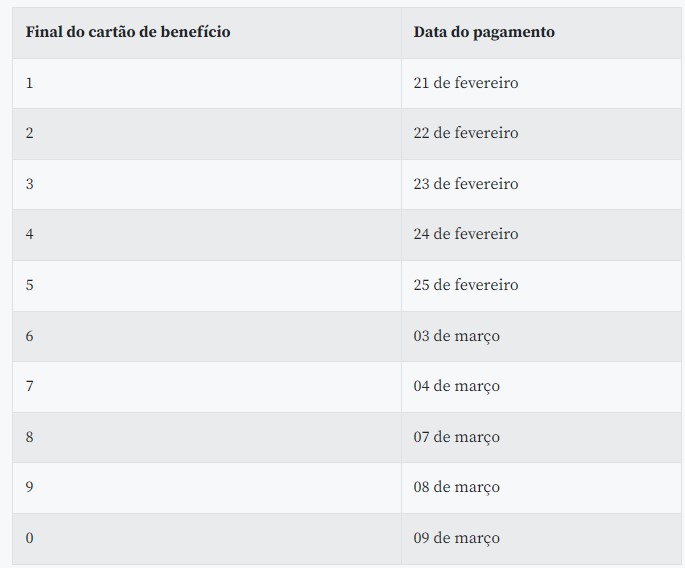Select the card ending 9 cell

[30, 487]
